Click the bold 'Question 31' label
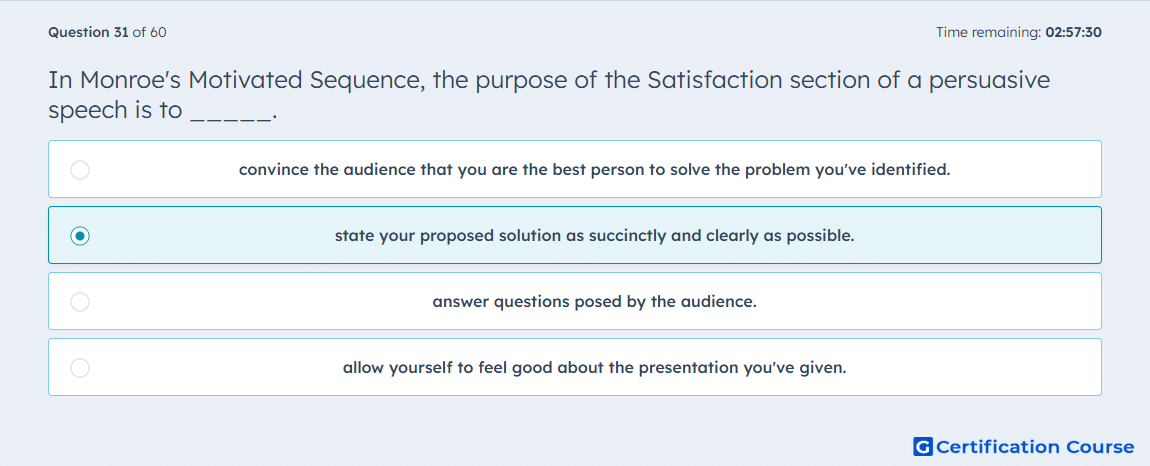This screenshot has width=1150, height=466. click(x=88, y=32)
